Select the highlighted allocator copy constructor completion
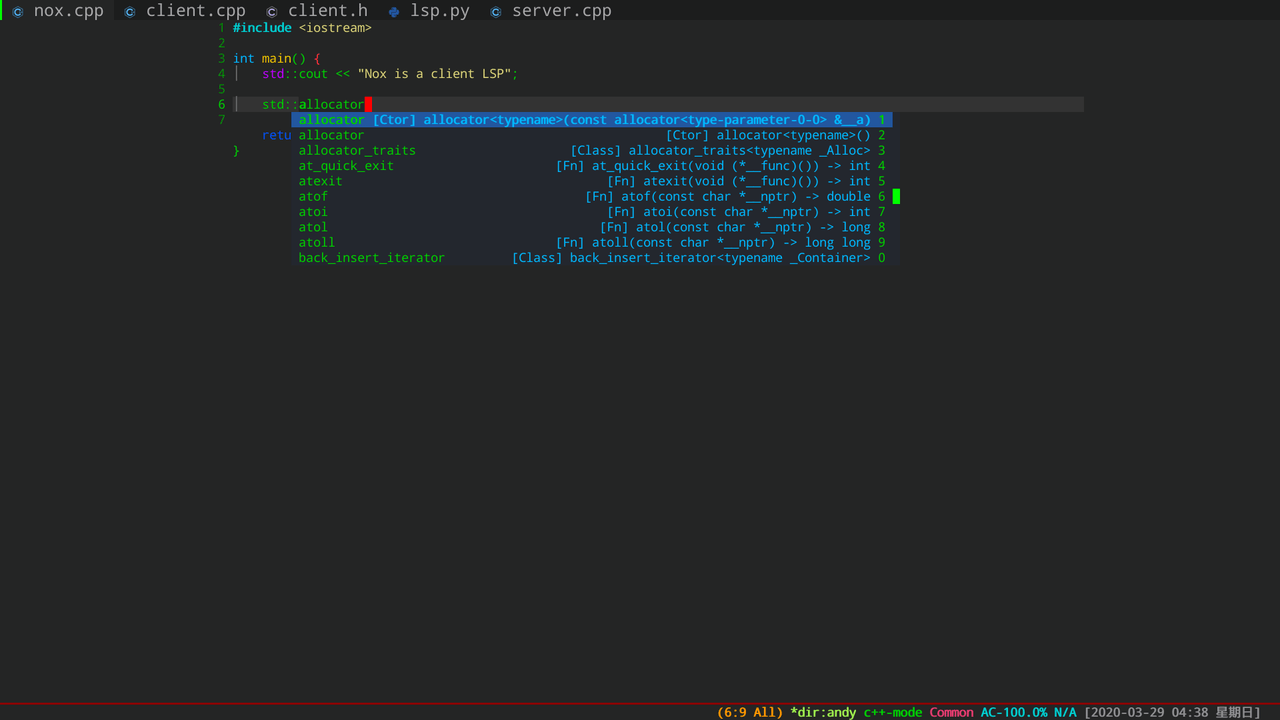This screenshot has width=1280, height=720. pos(592,120)
